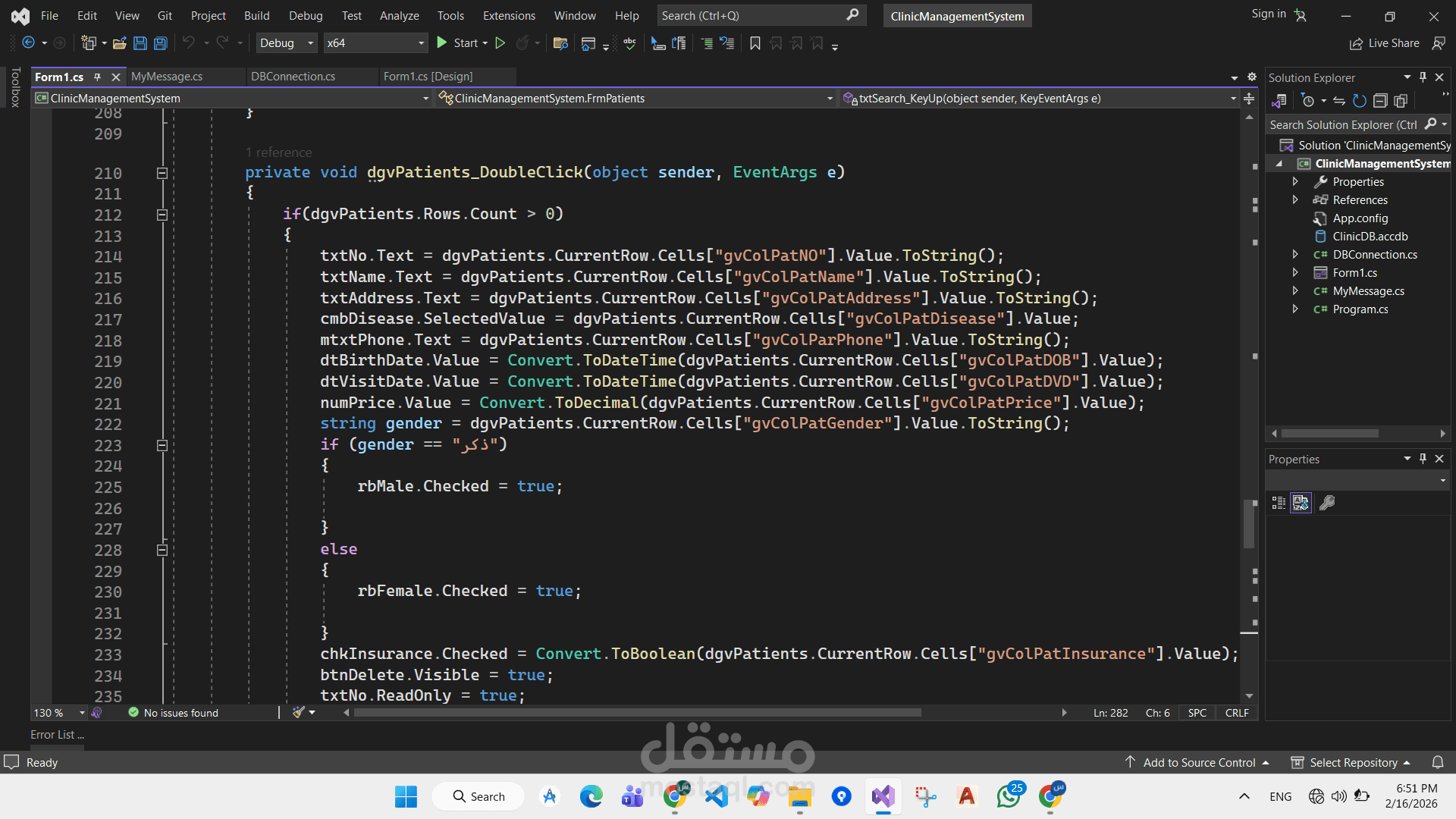Click the Open File toolbar icon
The height and width of the screenshot is (819, 1456).
pos(119,43)
